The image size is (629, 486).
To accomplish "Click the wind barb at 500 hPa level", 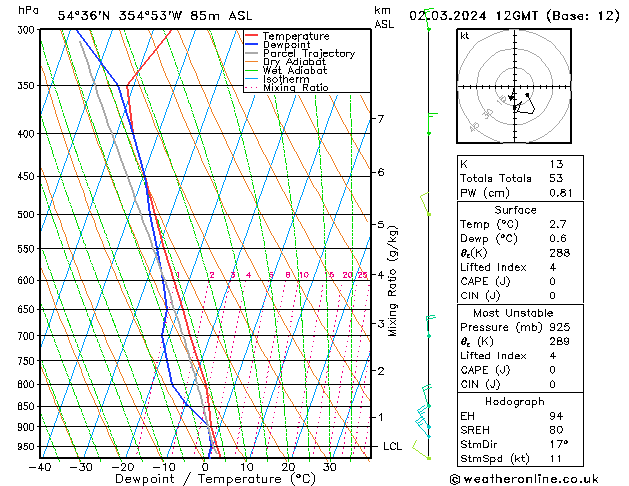I will [425, 205].
